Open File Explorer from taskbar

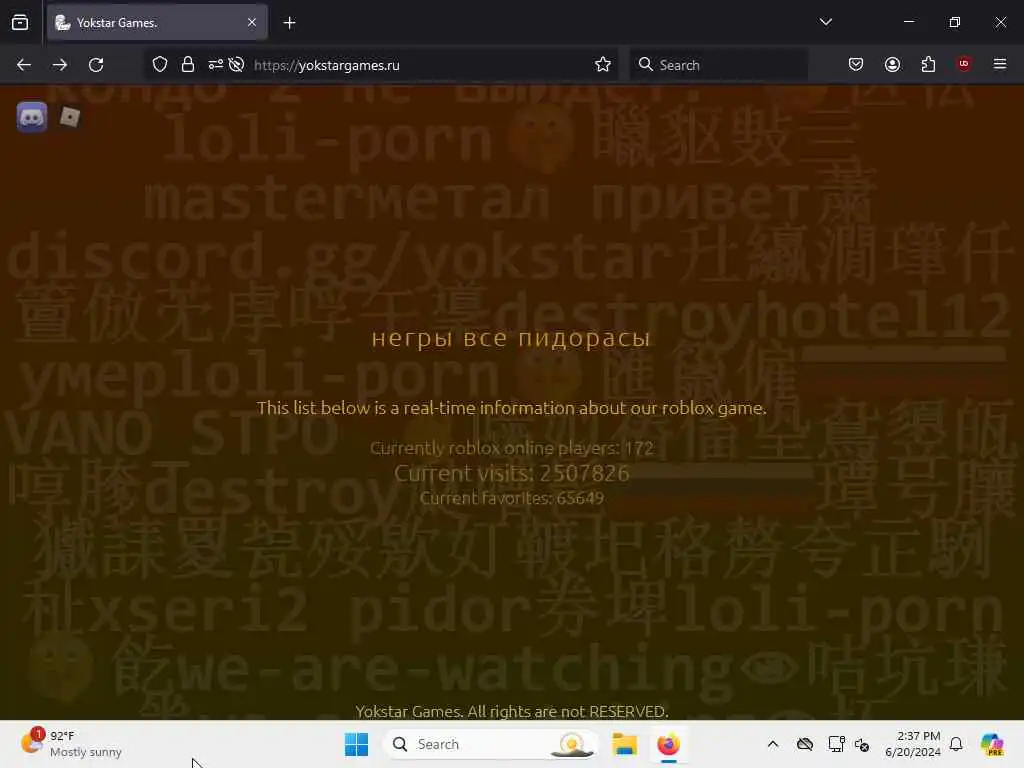click(x=624, y=744)
